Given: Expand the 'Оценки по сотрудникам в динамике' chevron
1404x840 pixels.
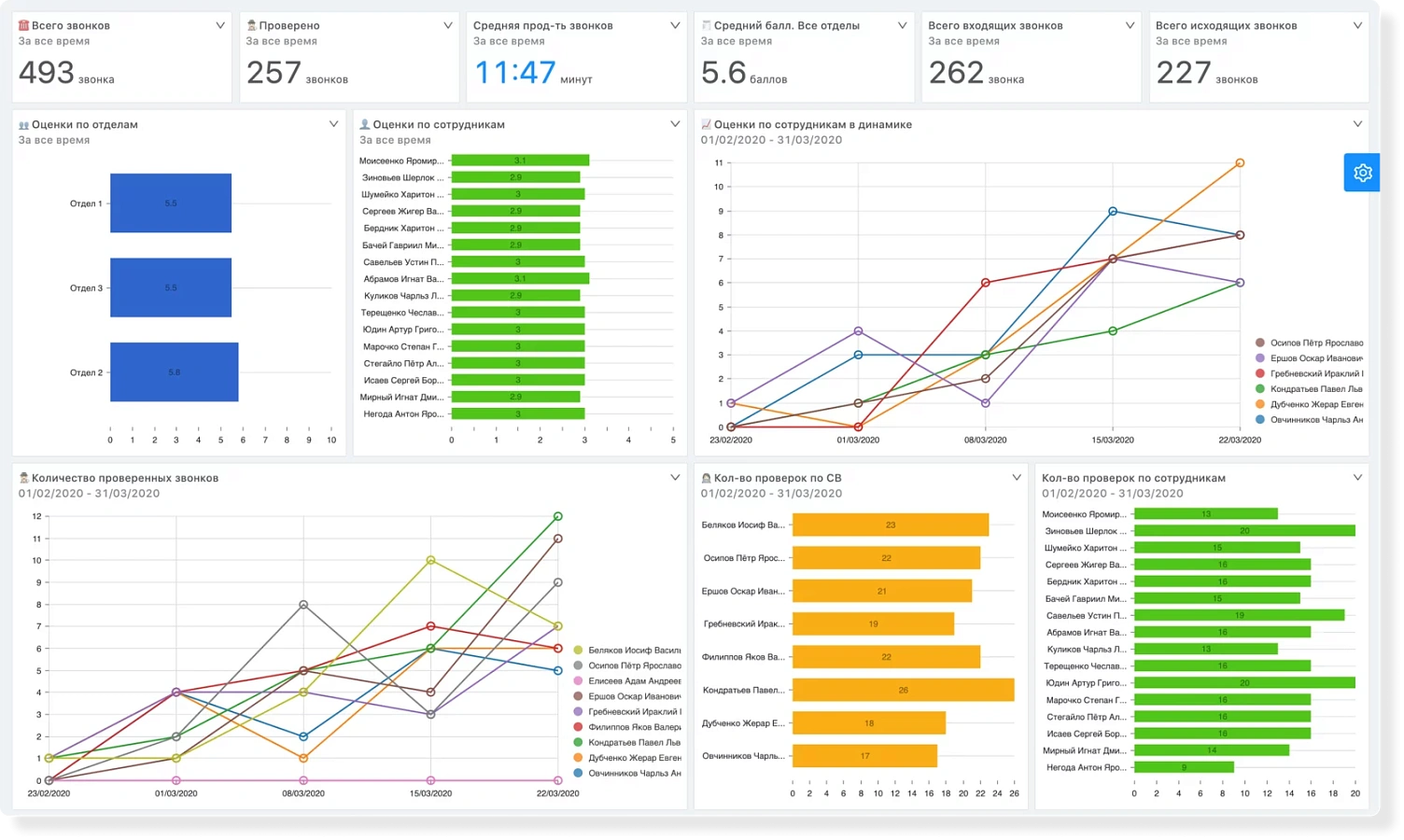Looking at the screenshot, I should [x=1357, y=124].
